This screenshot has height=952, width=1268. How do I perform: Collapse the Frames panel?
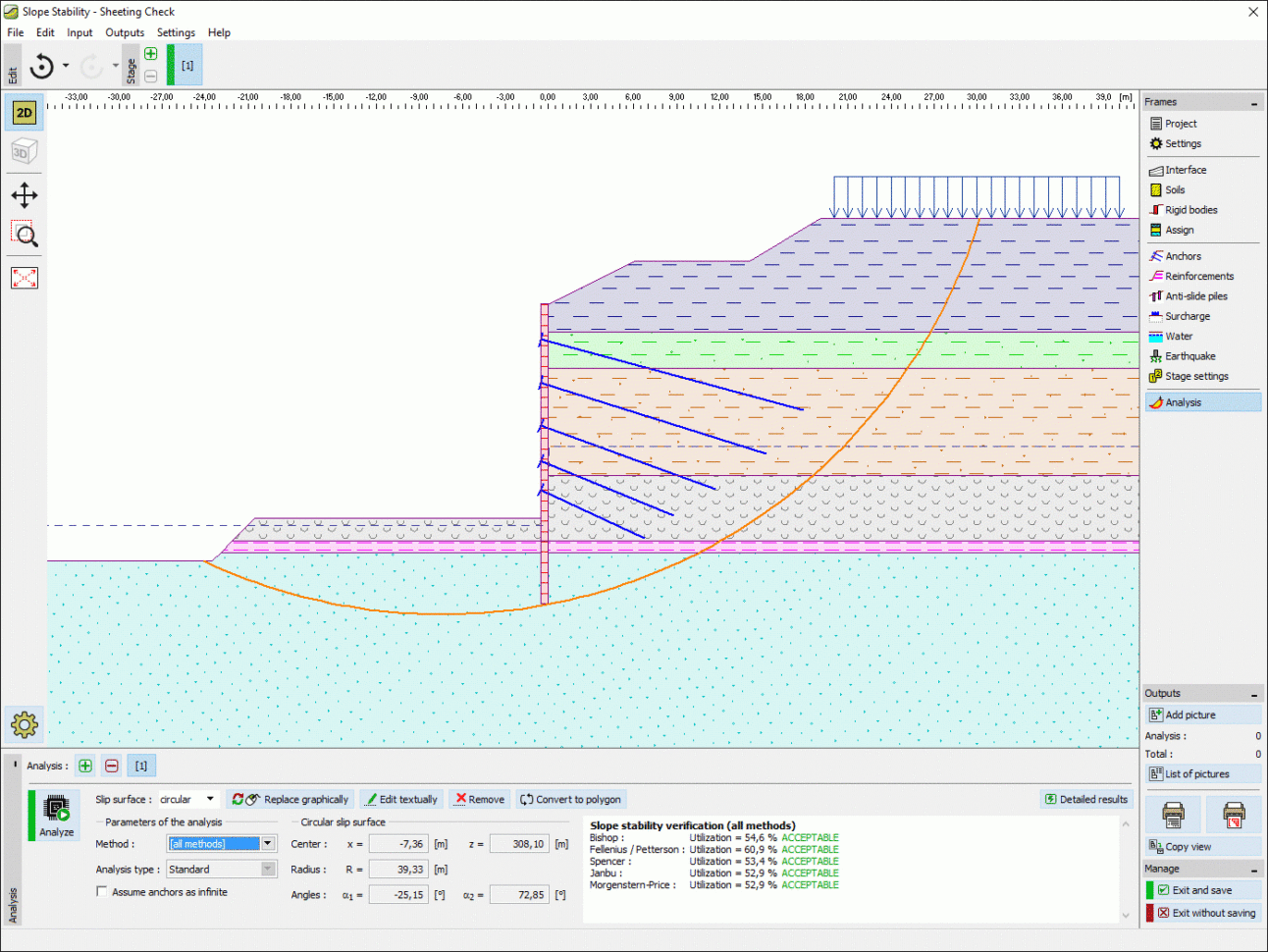(1253, 103)
